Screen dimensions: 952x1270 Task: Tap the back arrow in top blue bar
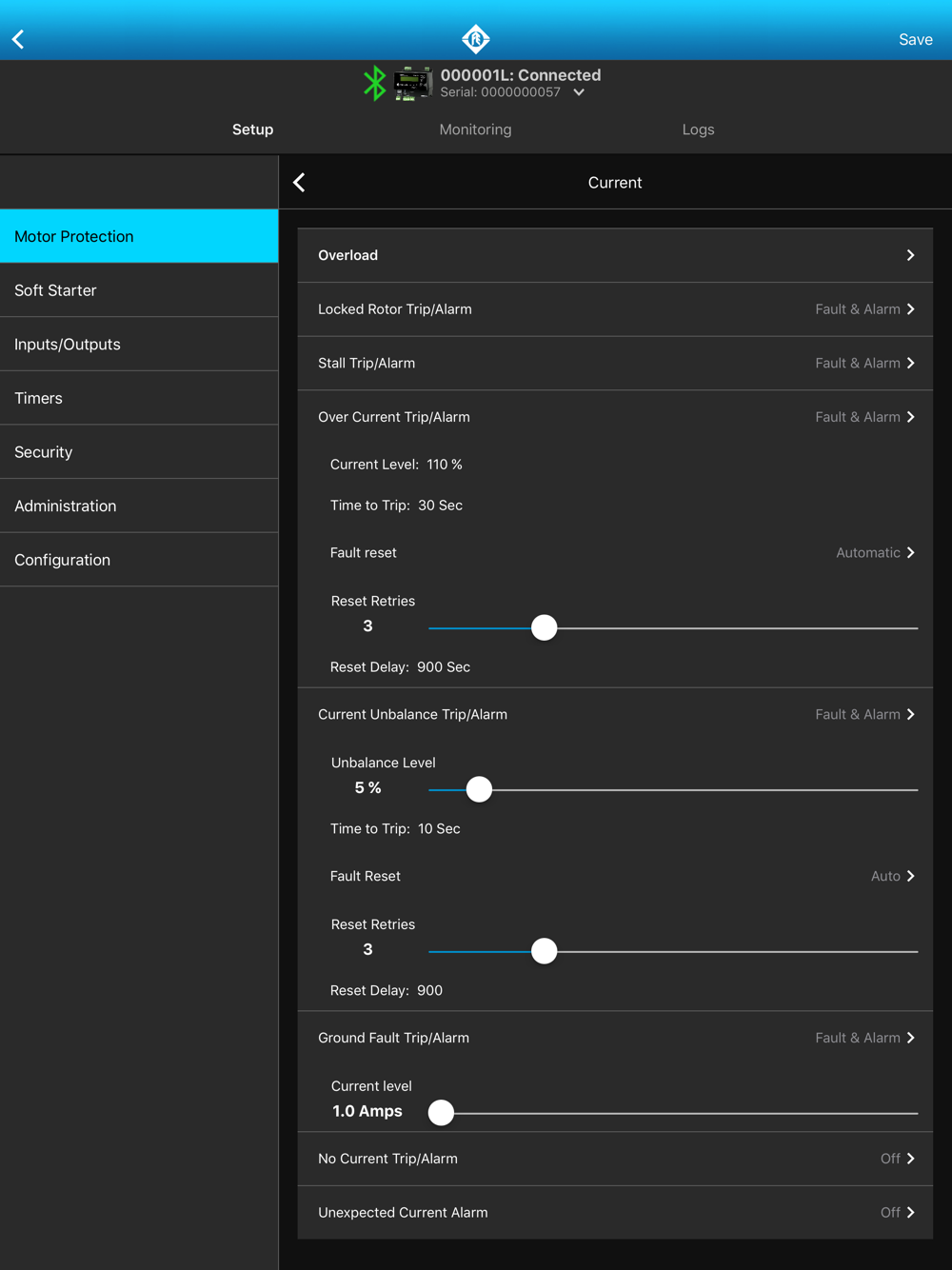click(19, 39)
